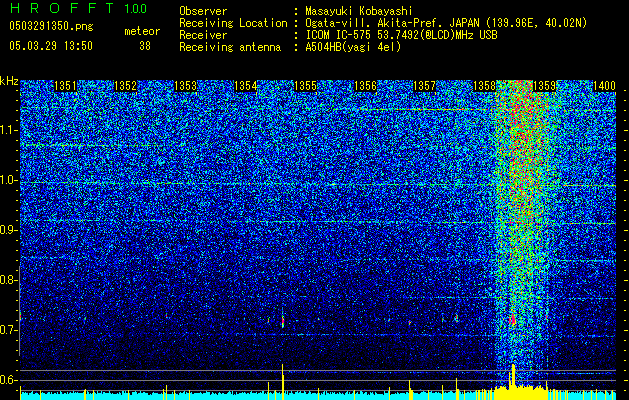The width and height of the screenshot is (629, 400).
Task: Click the 1351 time marker
Action: [x=65, y=86]
